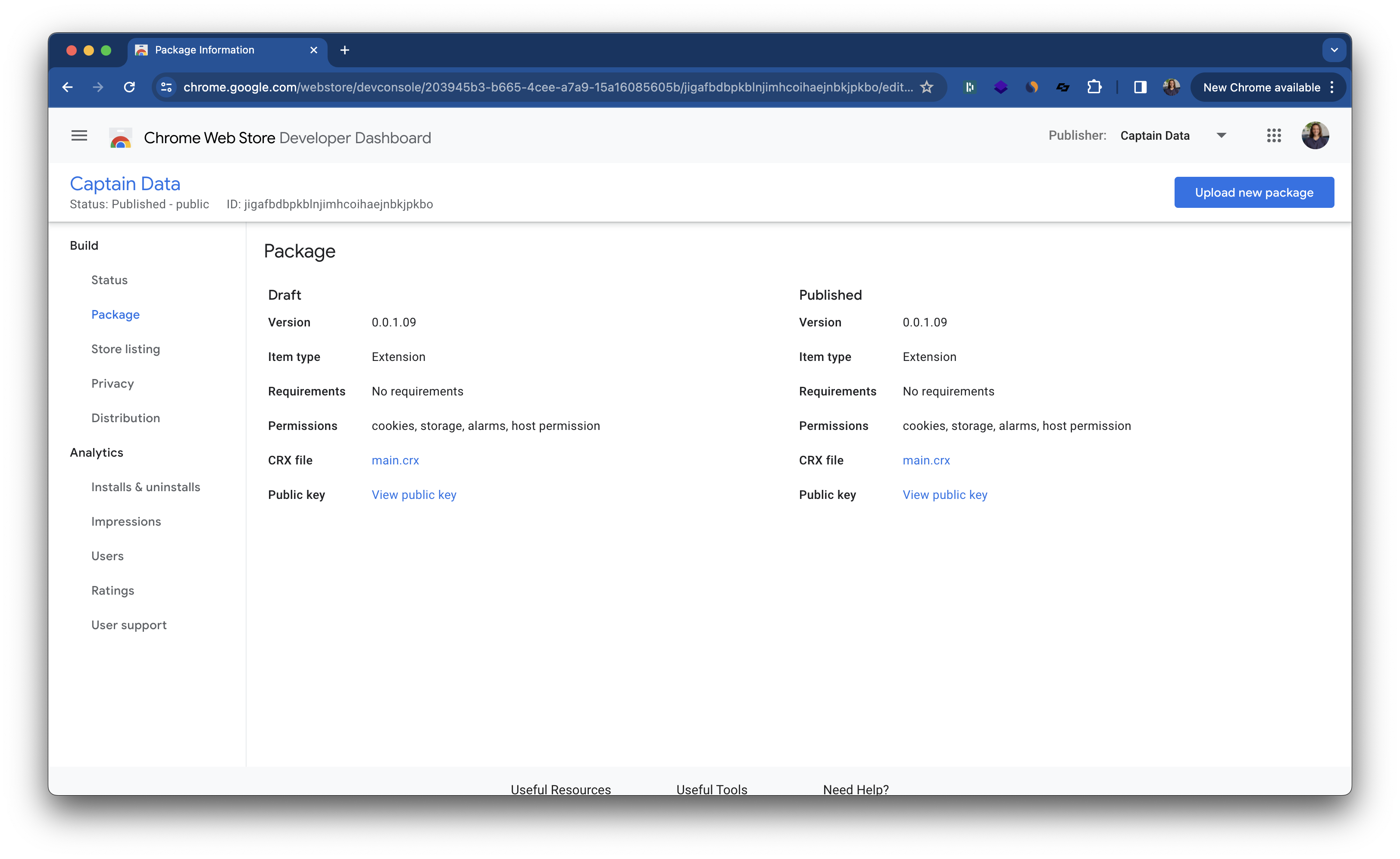Open the hamburger navigation menu
The width and height of the screenshot is (1400, 859).
(x=79, y=135)
